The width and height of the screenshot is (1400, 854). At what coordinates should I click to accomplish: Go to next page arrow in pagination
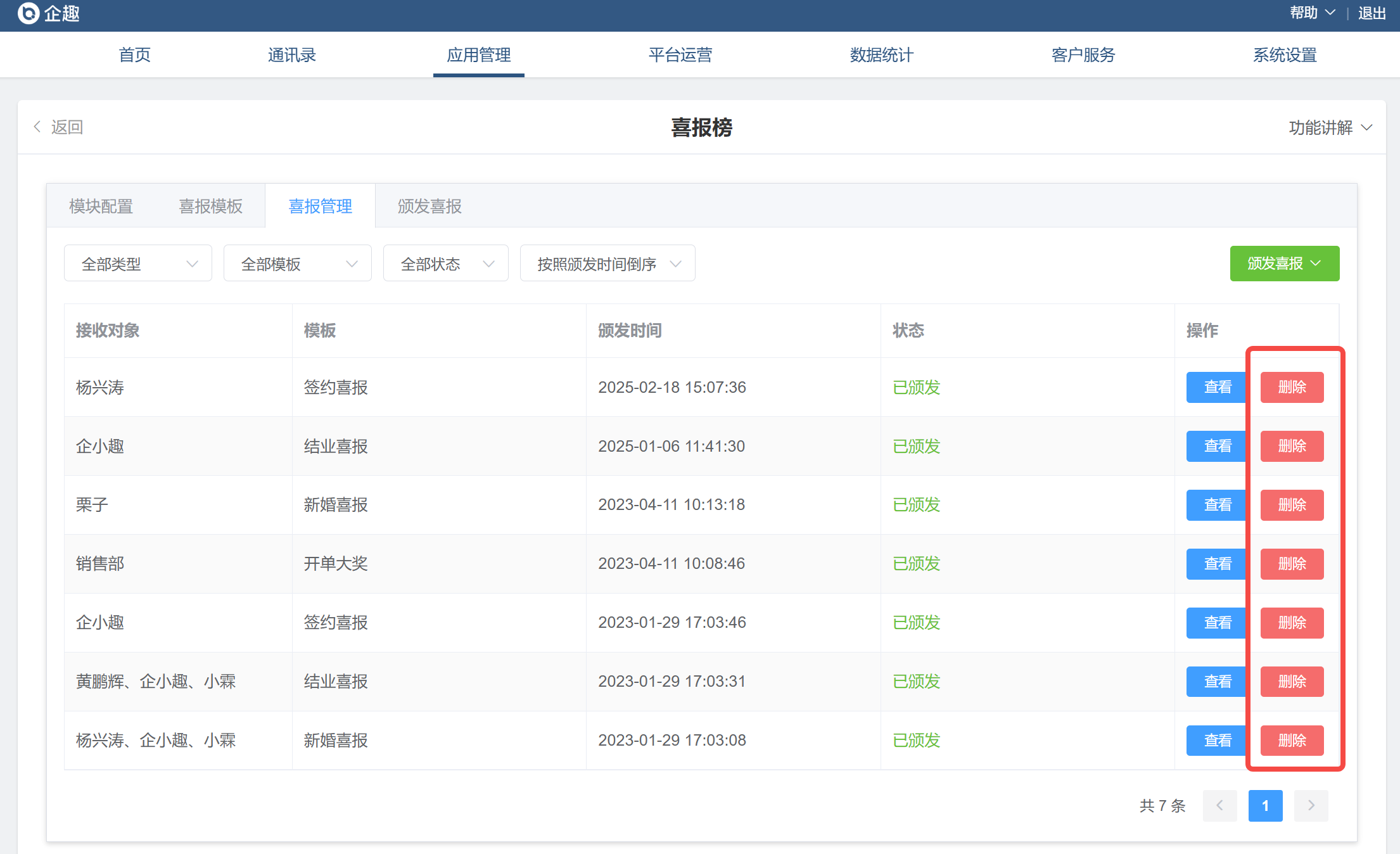click(1311, 805)
